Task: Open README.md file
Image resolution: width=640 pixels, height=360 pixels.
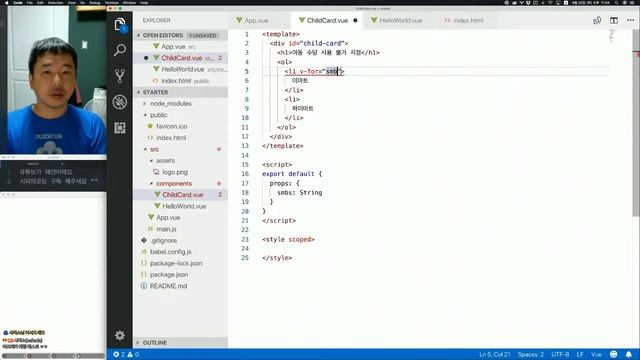Action: [x=168, y=286]
